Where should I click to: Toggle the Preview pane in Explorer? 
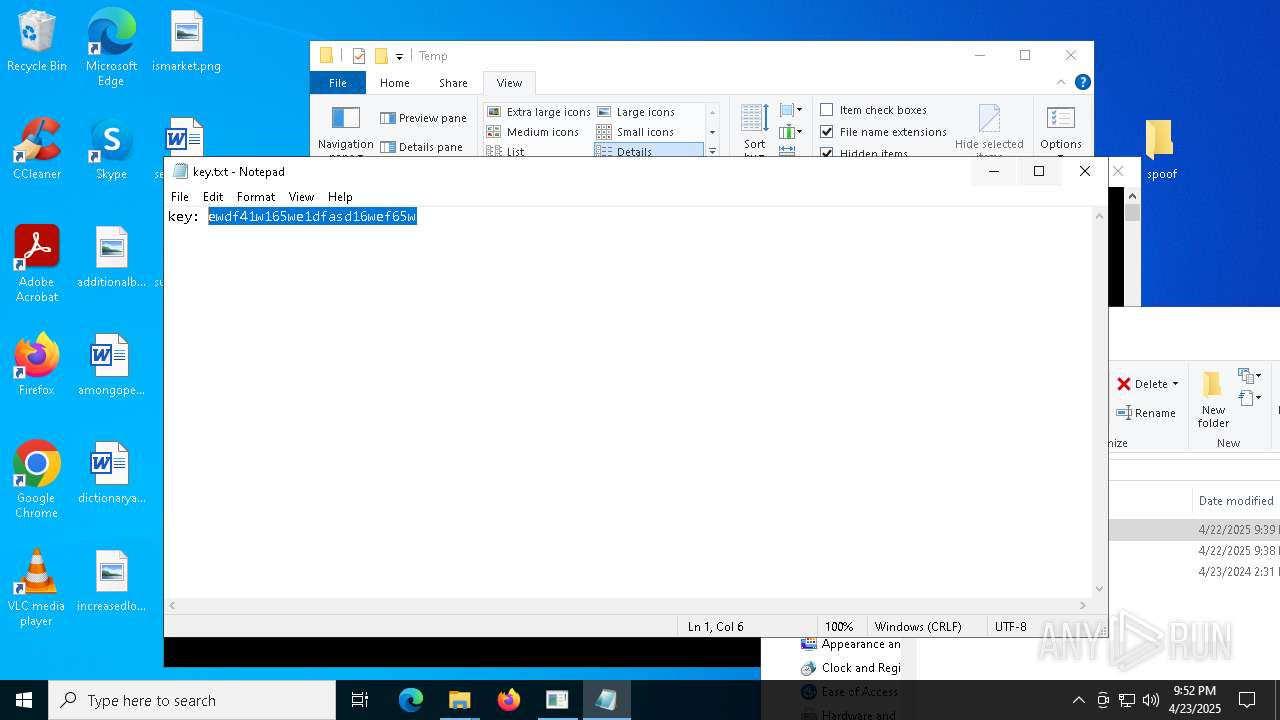(424, 118)
